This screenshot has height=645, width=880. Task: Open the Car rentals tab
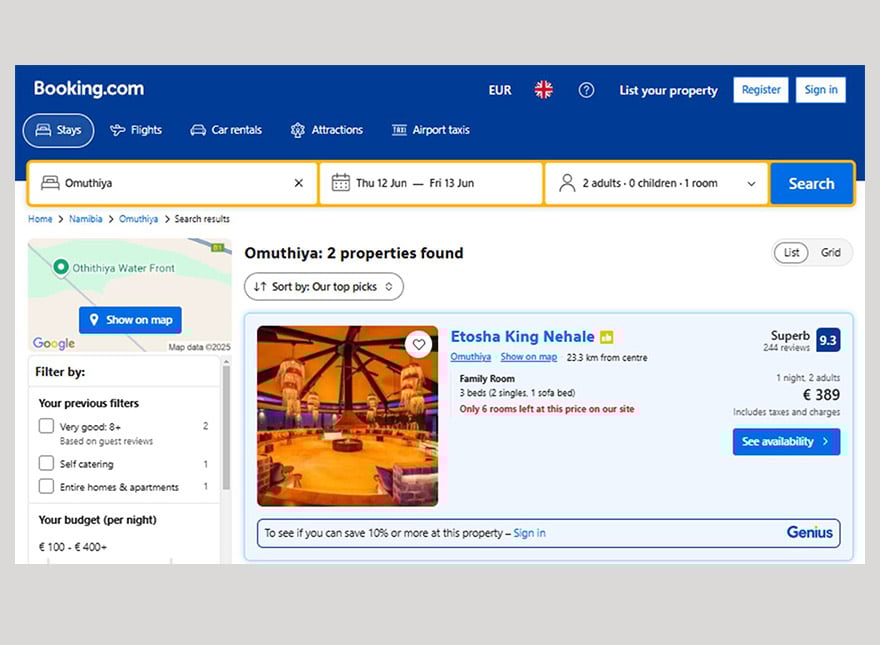[x=226, y=130]
